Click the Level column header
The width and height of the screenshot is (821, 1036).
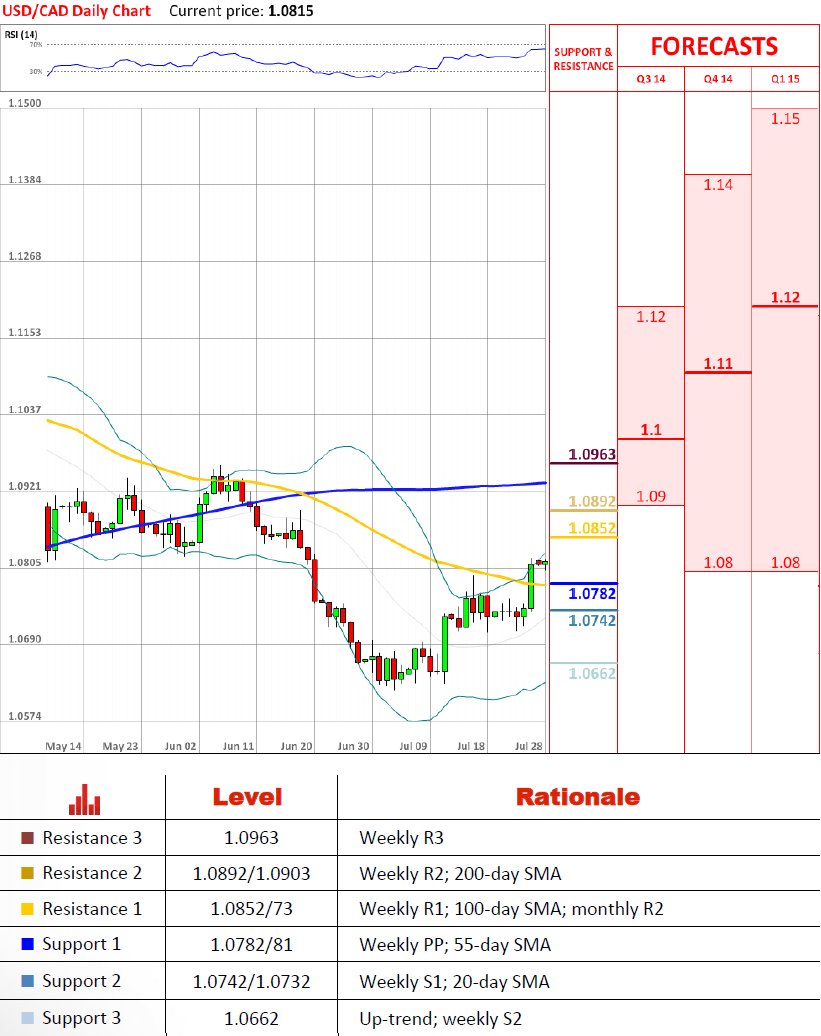248,797
